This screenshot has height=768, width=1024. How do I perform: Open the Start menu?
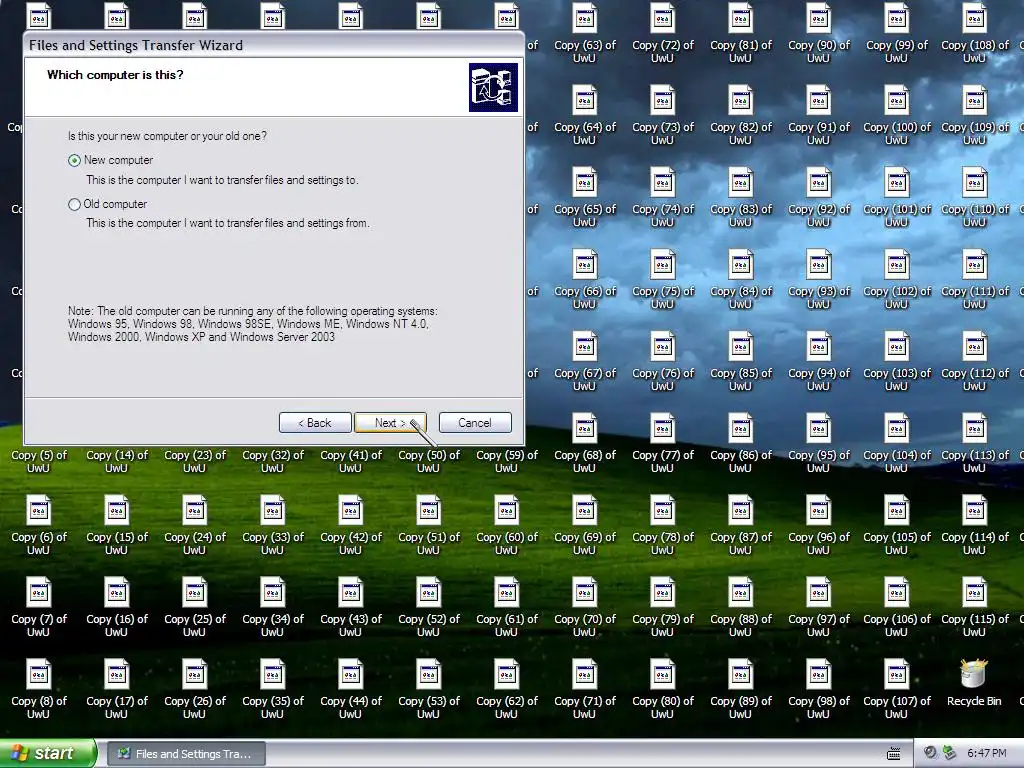tap(47, 753)
